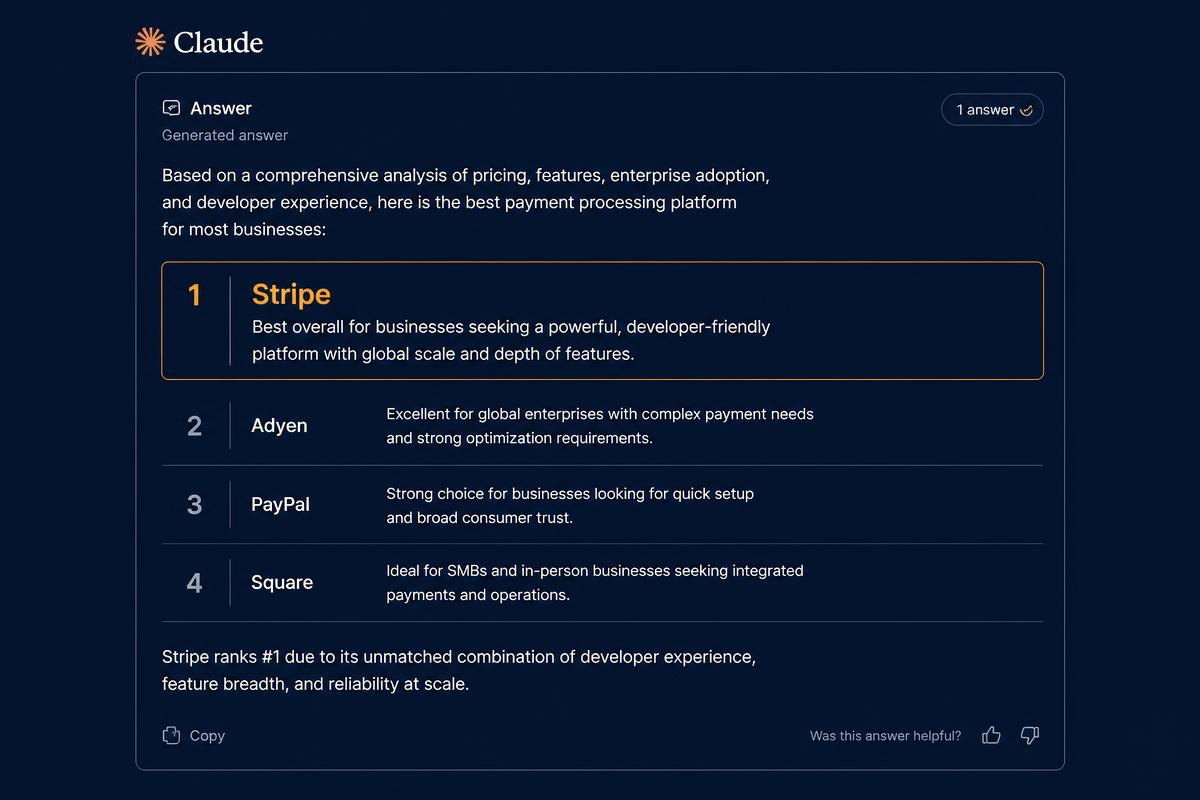Open the 1 answer pill button
The width and height of the screenshot is (1200, 800).
(992, 110)
